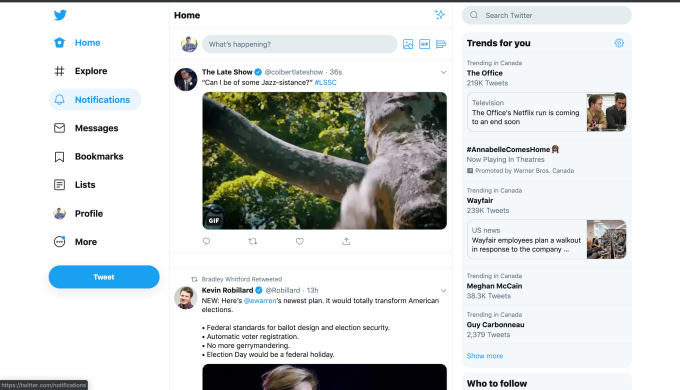Open the Explore page
680x390 pixels.
(80, 71)
